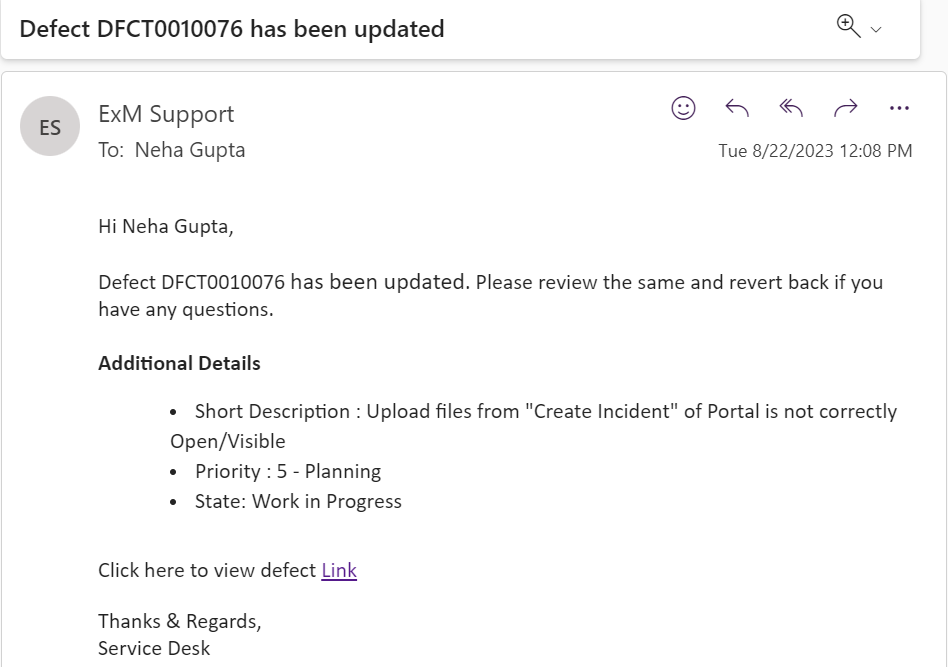Click the Short Description bullet text
Viewport: 948px width, 667px height.
[x=545, y=411]
